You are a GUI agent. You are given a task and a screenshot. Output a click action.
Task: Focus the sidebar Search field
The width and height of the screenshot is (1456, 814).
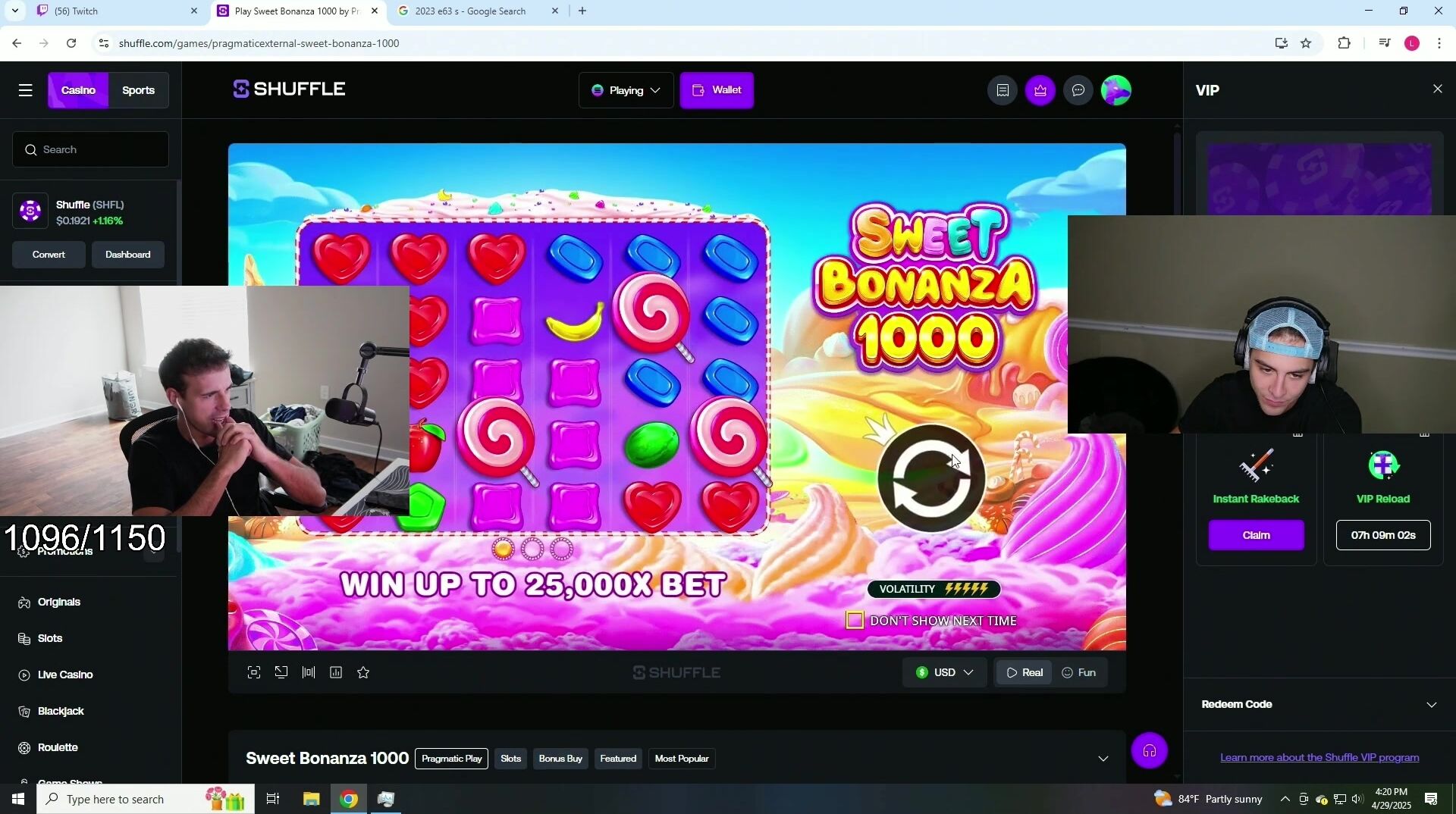coord(90,149)
